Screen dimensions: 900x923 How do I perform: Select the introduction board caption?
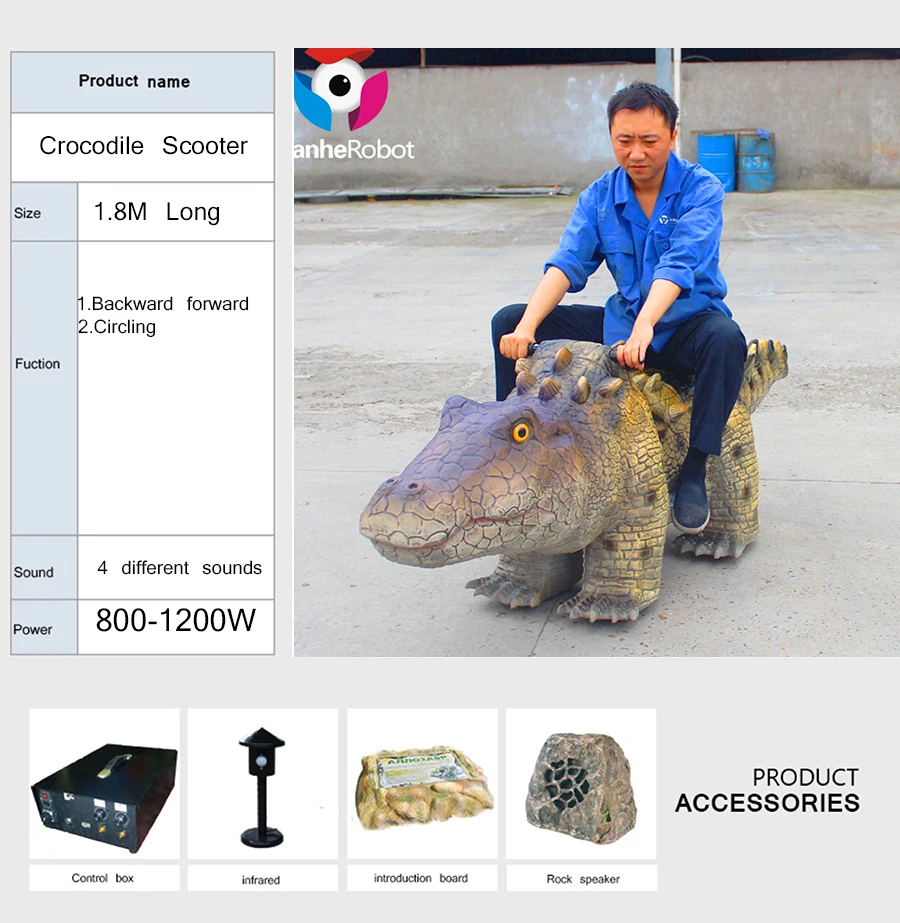420,878
